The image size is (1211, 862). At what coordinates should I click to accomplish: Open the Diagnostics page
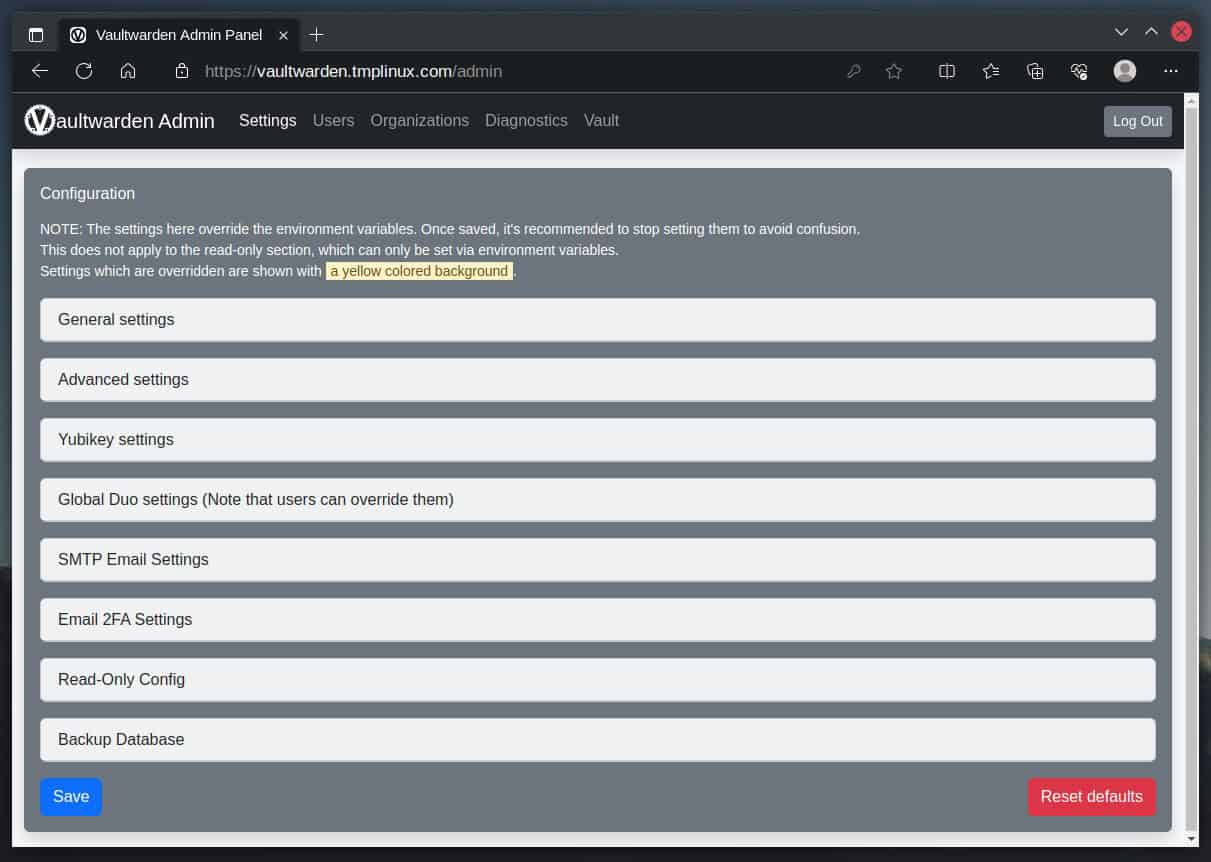coord(526,120)
